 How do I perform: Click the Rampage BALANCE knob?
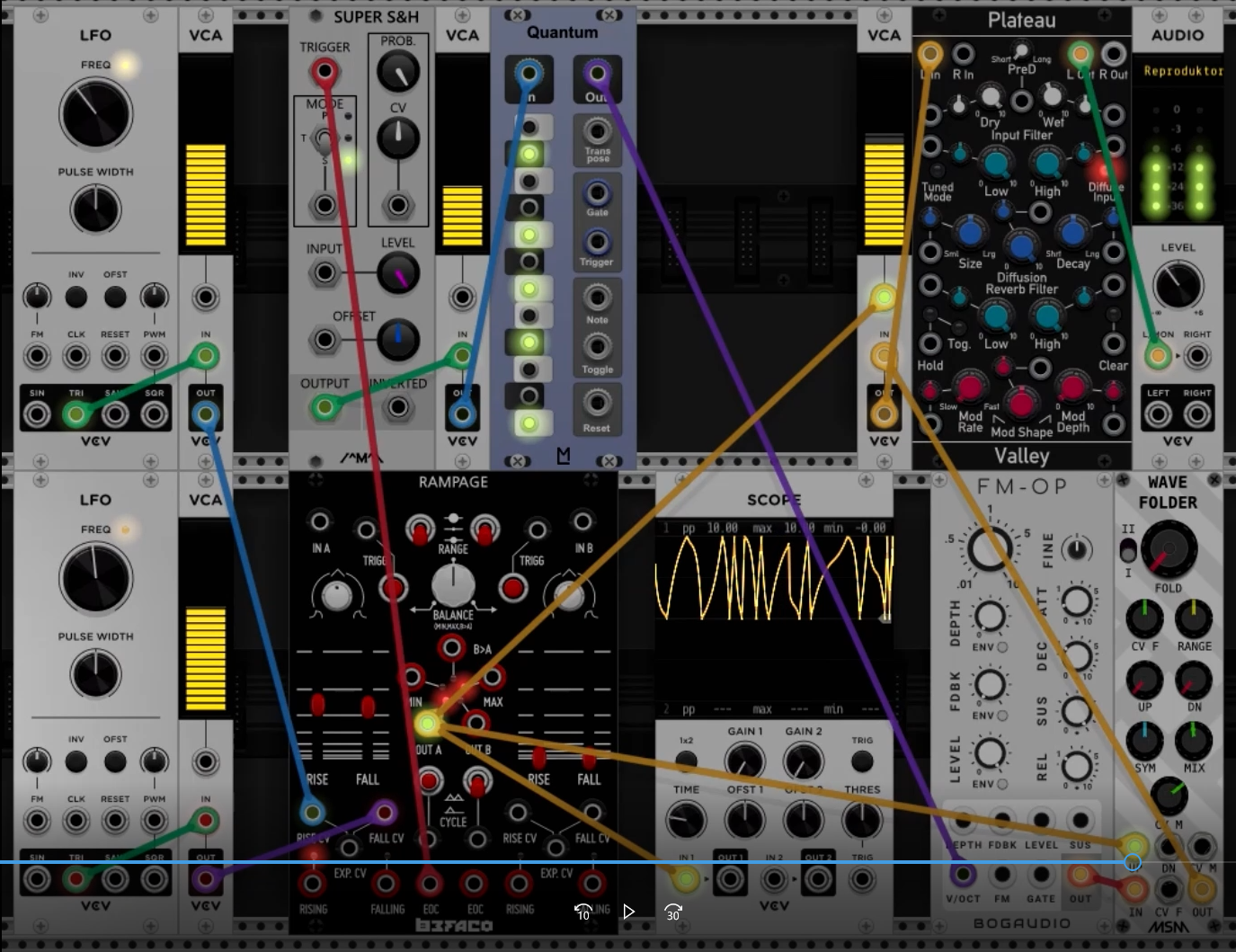tap(453, 585)
